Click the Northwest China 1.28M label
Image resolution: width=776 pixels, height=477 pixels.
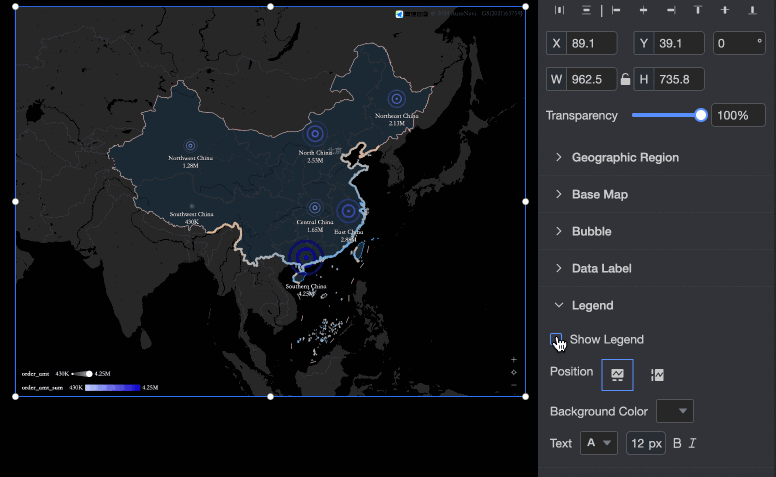191,162
